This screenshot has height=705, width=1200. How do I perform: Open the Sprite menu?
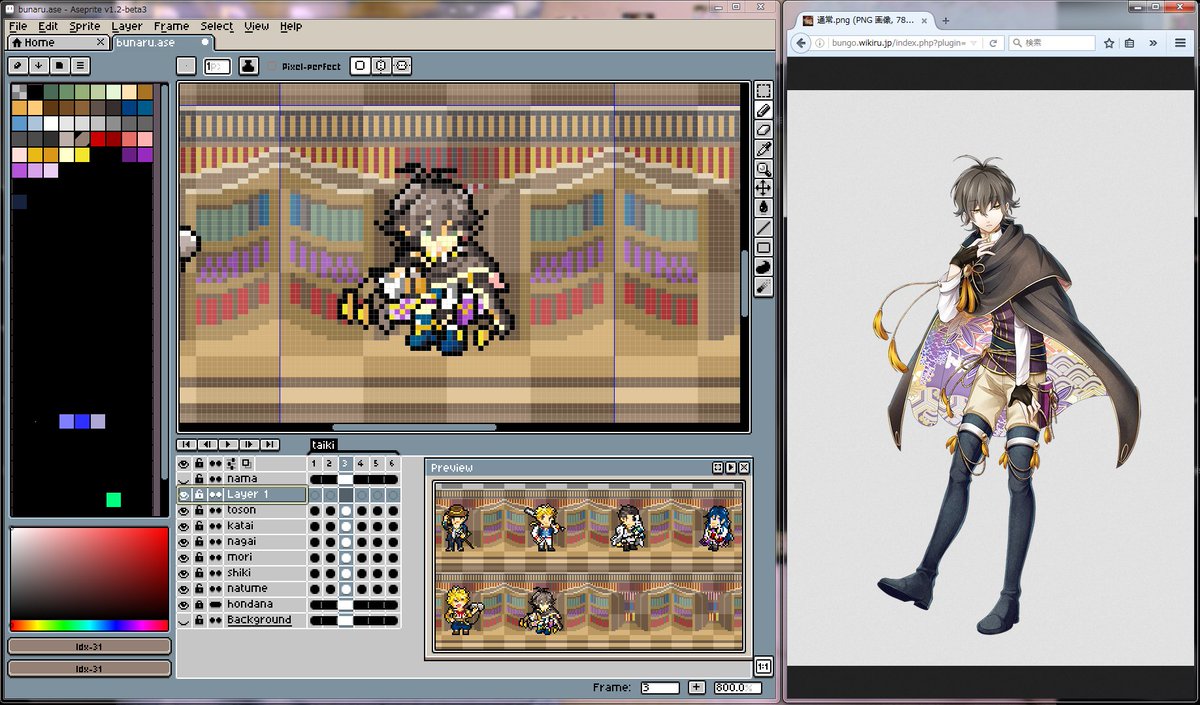85,26
